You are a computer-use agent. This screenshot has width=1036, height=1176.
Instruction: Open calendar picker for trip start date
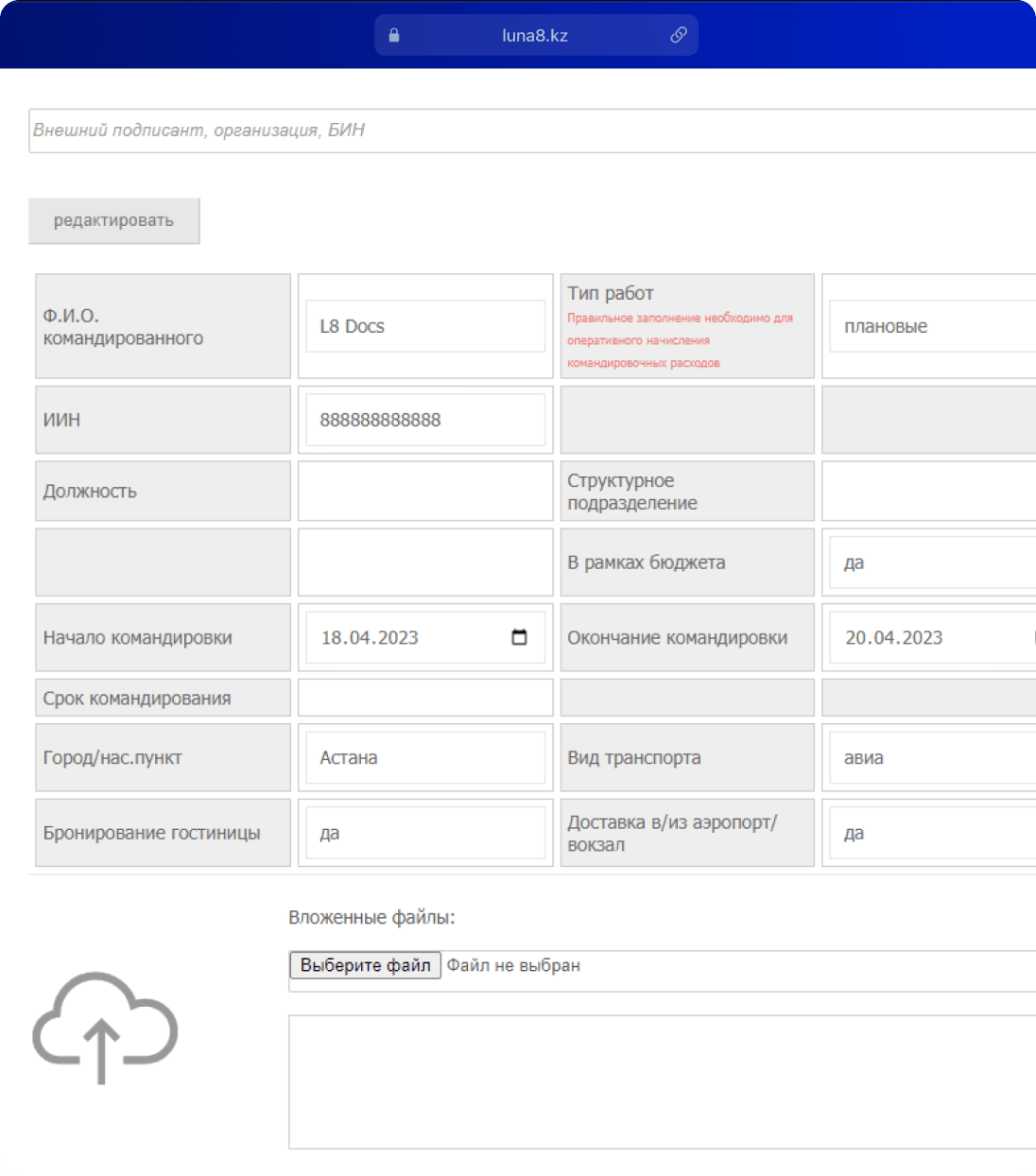tap(519, 637)
